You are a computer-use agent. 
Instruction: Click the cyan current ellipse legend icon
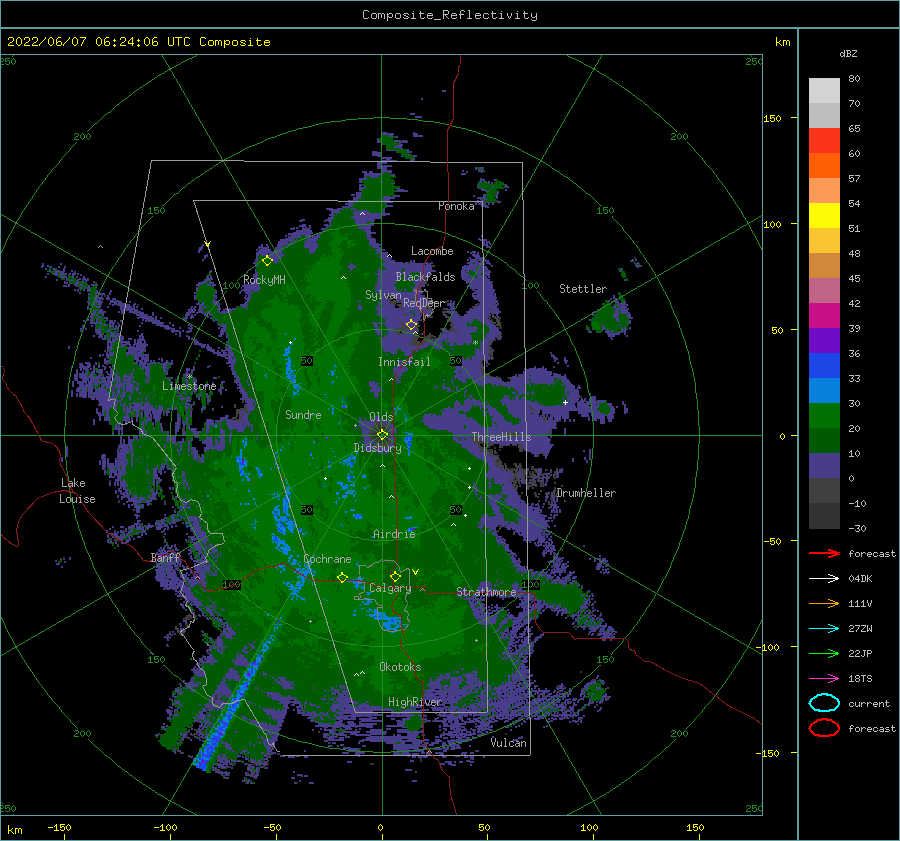point(824,703)
